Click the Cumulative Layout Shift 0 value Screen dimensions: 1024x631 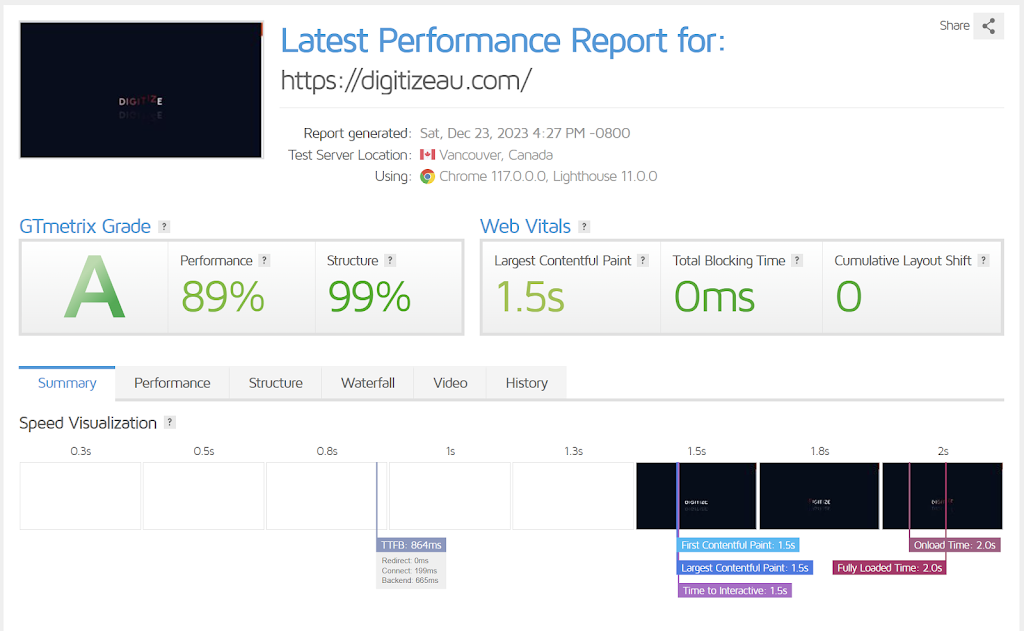click(x=848, y=297)
